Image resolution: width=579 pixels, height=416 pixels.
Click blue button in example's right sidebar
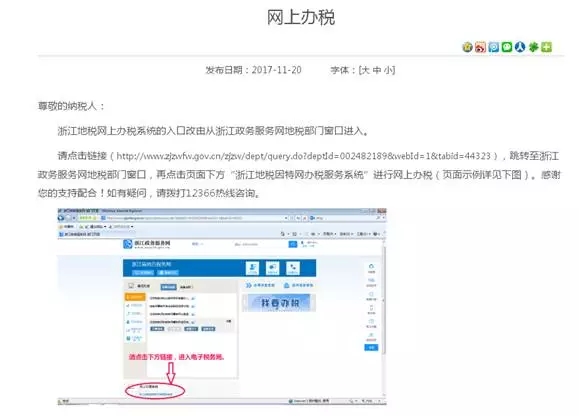point(371,347)
